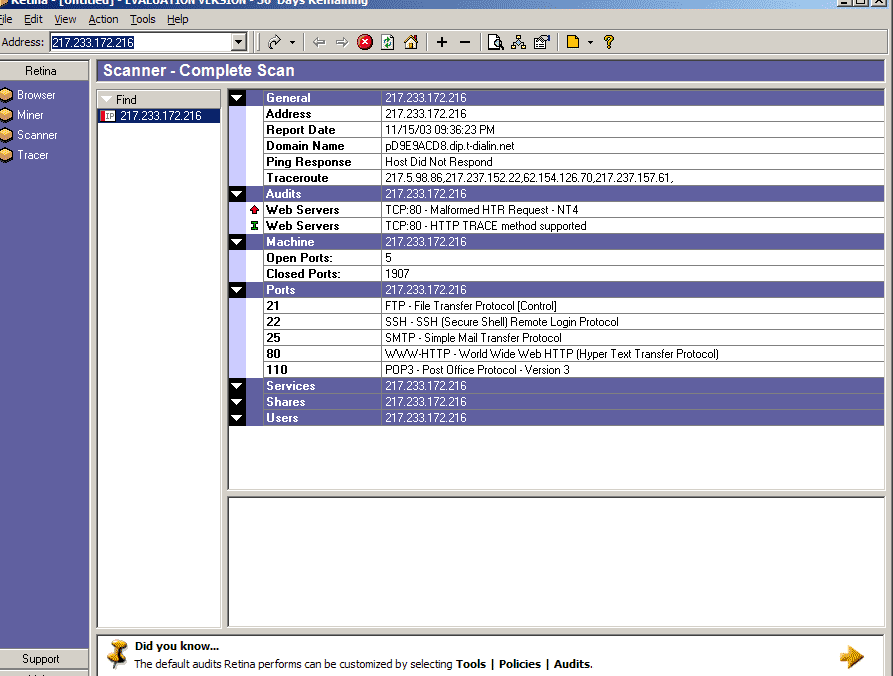Open the Edit menu
Screen dimensions: 893x676
pos(33,19)
